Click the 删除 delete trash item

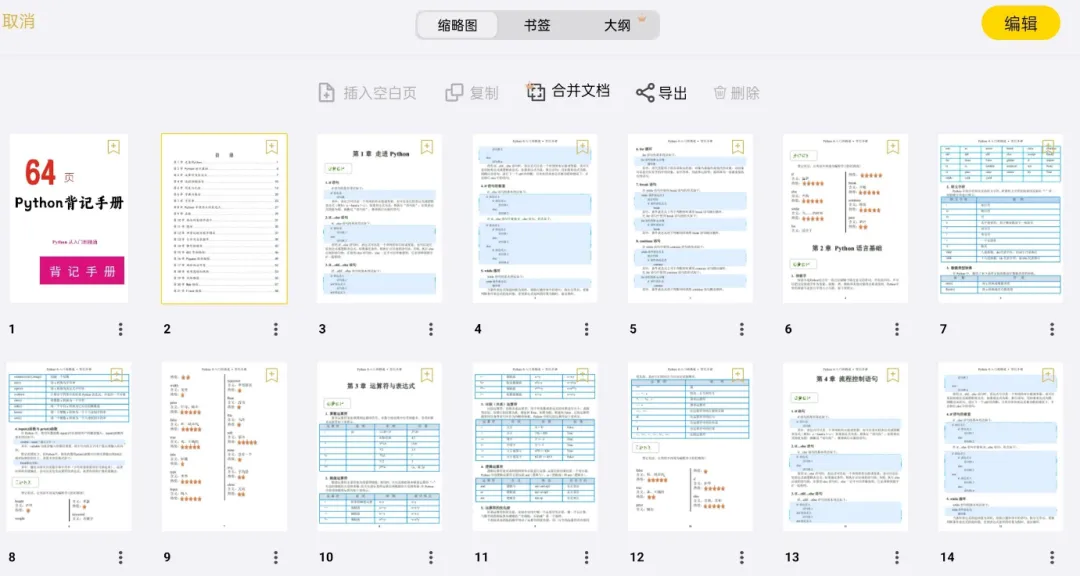[736, 93]
